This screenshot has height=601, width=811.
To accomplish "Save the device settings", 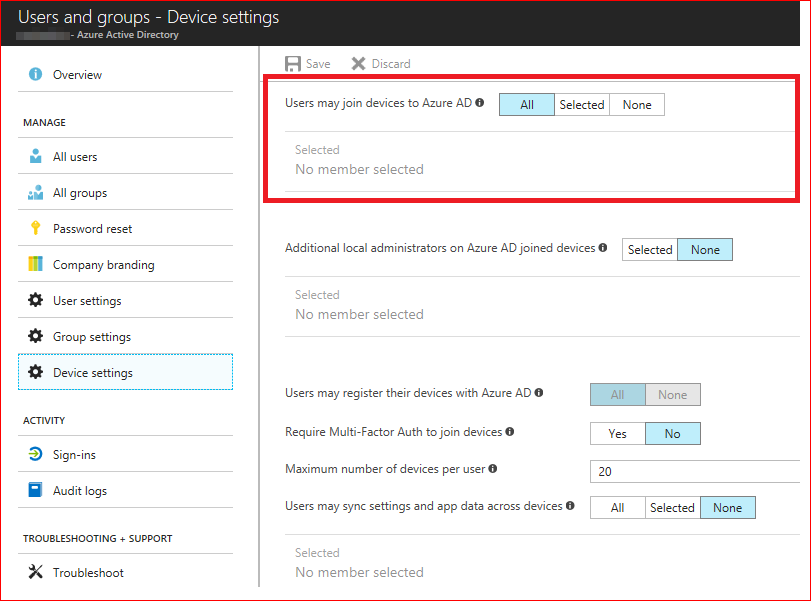I will tap(308, 64).
